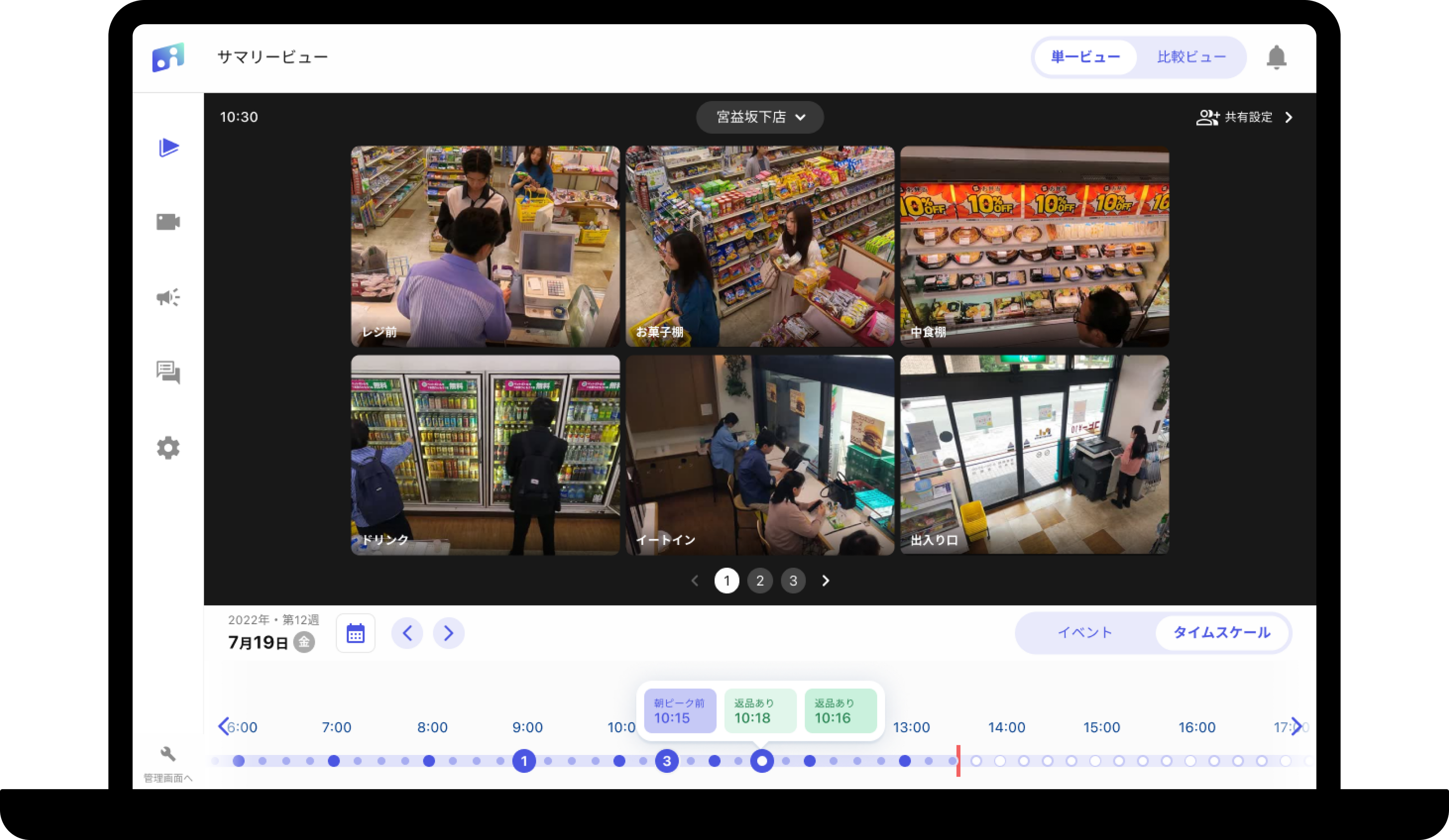Go to next day arrow button
The width and height of the screenshot is (1449, 840).
(x=448, y=633)
